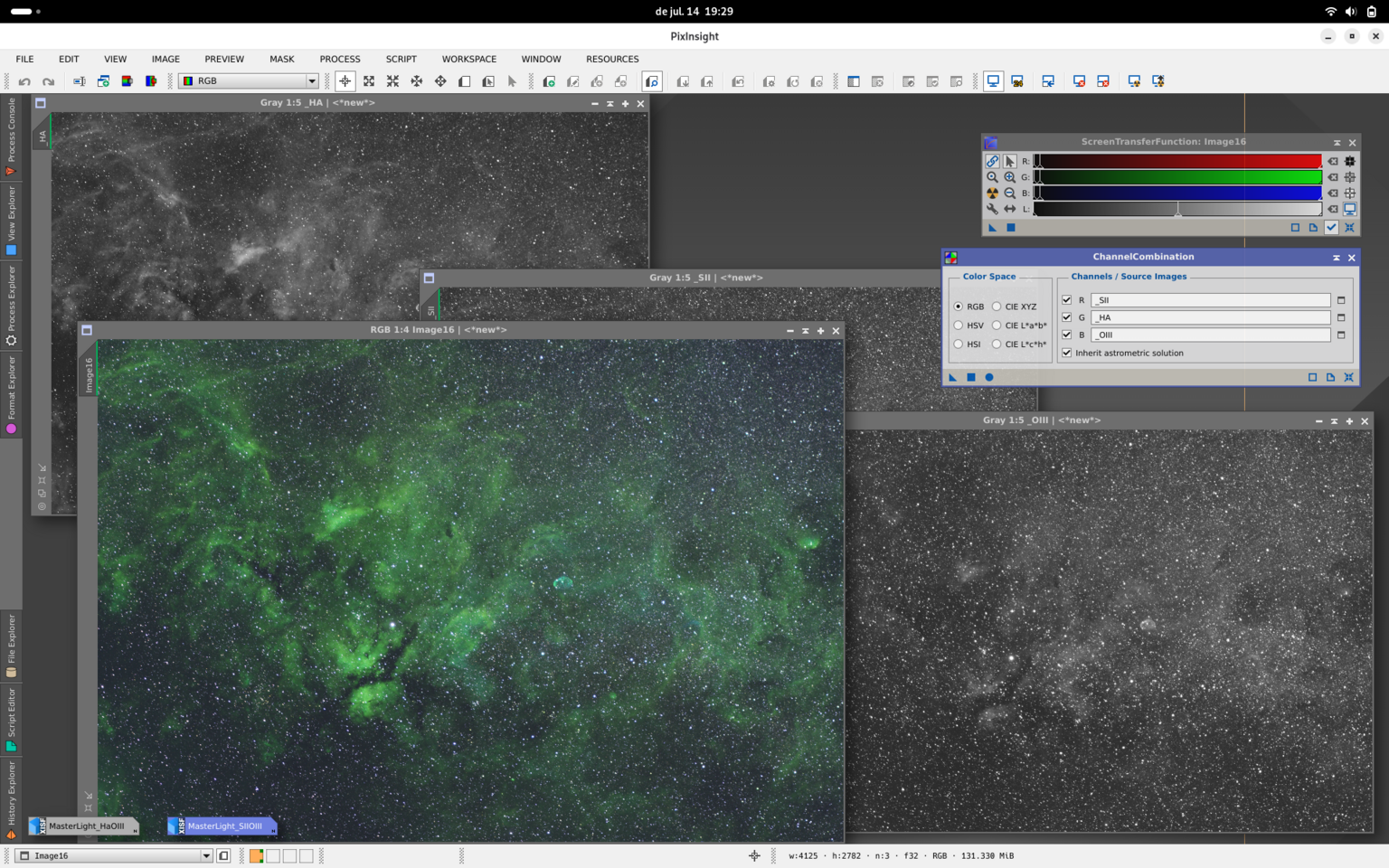
Task: Click the black point readout for R channel
Action: pos(1350,161)
